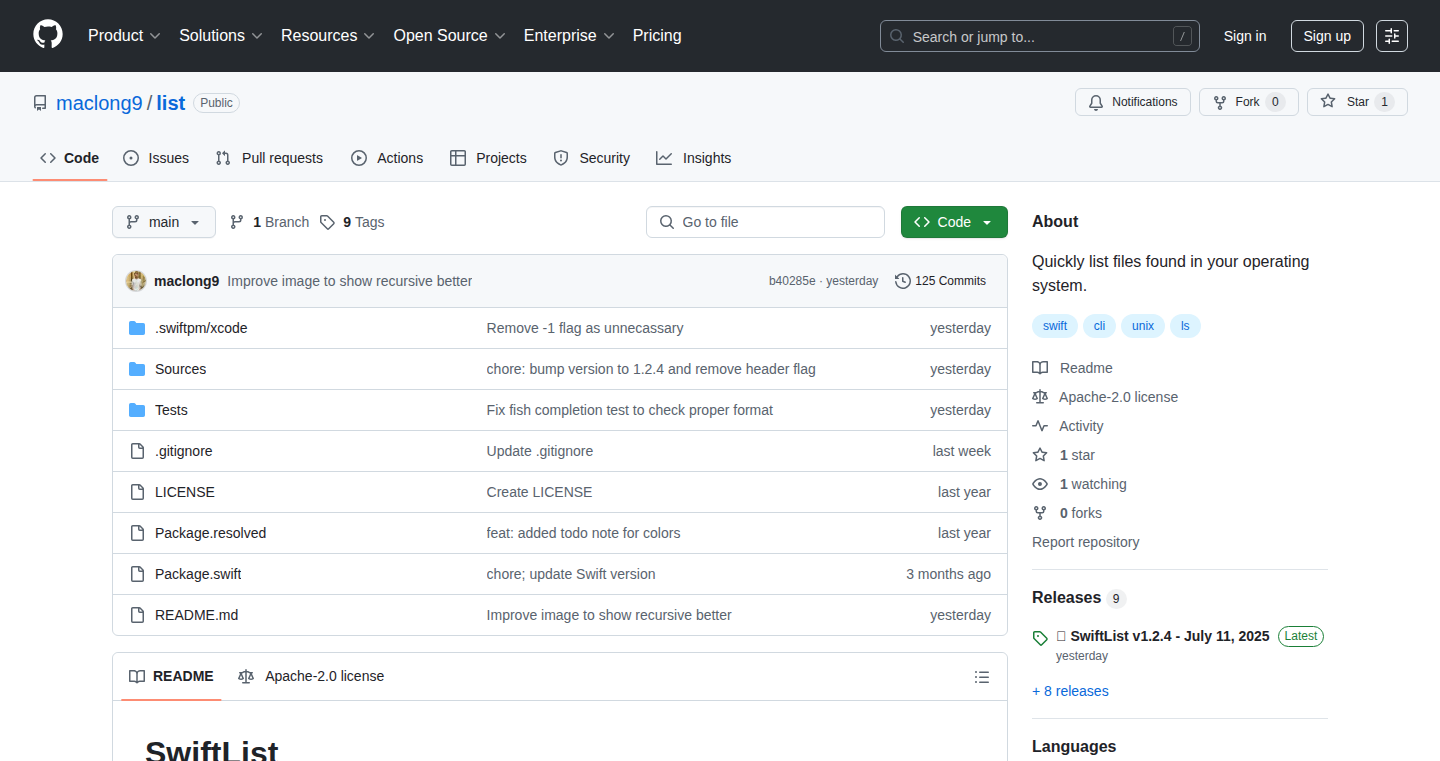
Task: Click the eye icon beside 1 watching
Action: click(x=1040, y=484)
